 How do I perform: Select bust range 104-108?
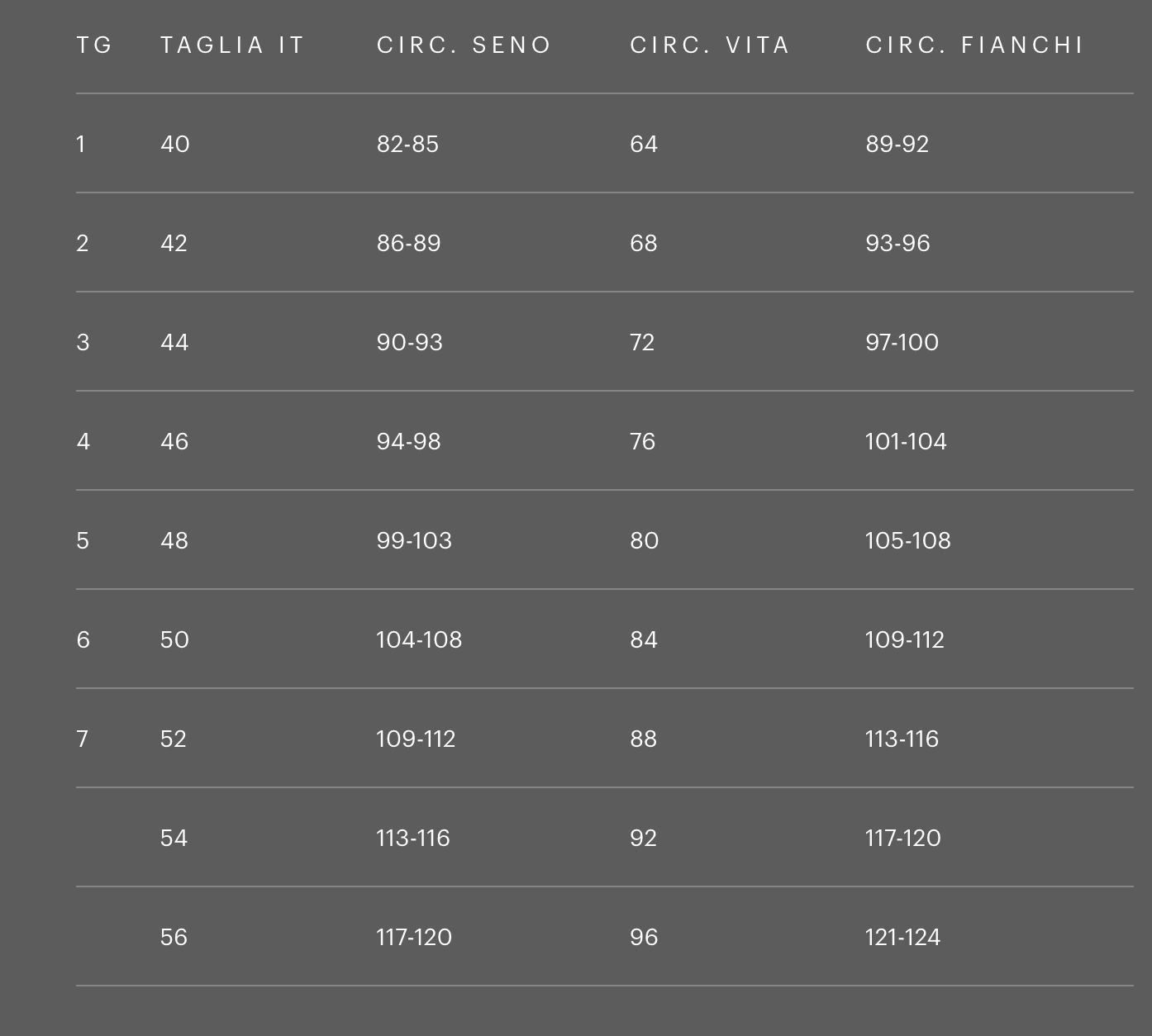[419, 639]
